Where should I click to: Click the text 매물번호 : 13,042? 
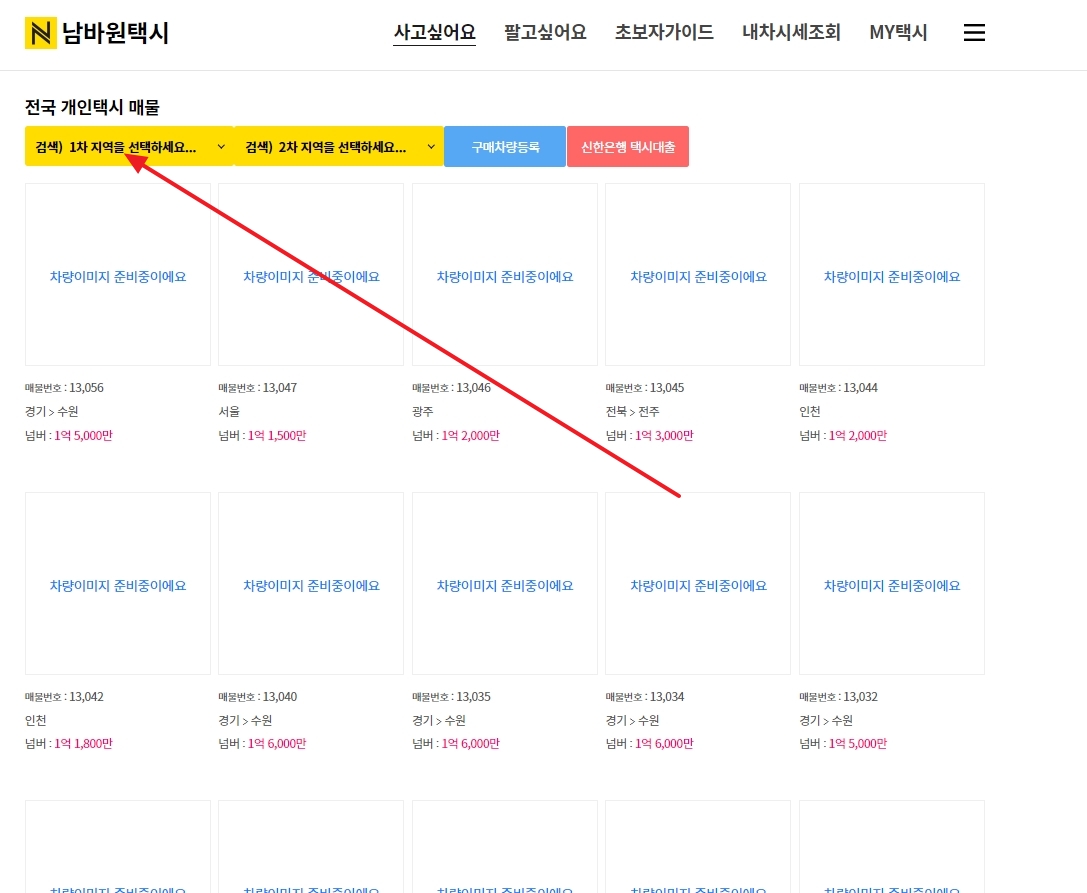[x=64, y=696]
